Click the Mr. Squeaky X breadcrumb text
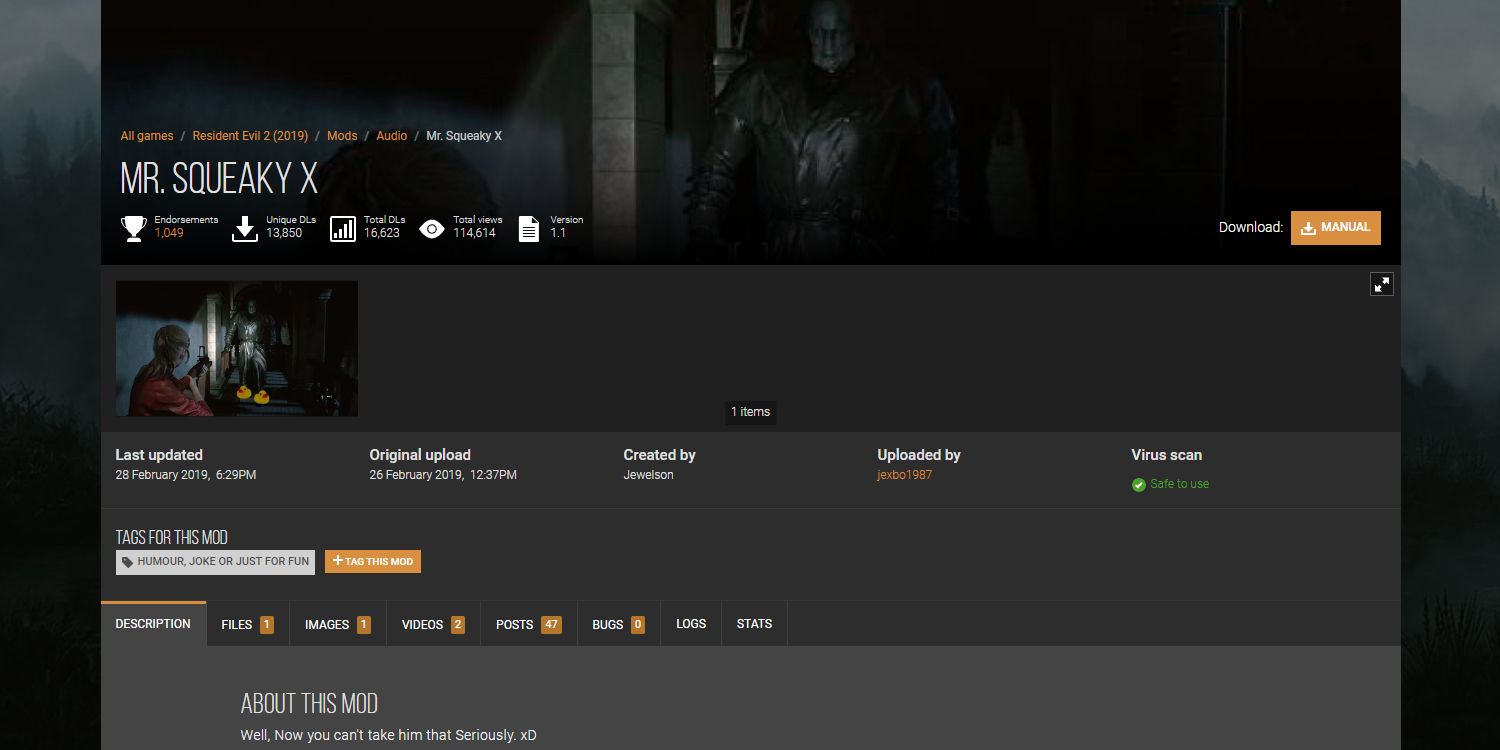The height and width of the screenshot is (750, 1500). [x=464, y=136]
